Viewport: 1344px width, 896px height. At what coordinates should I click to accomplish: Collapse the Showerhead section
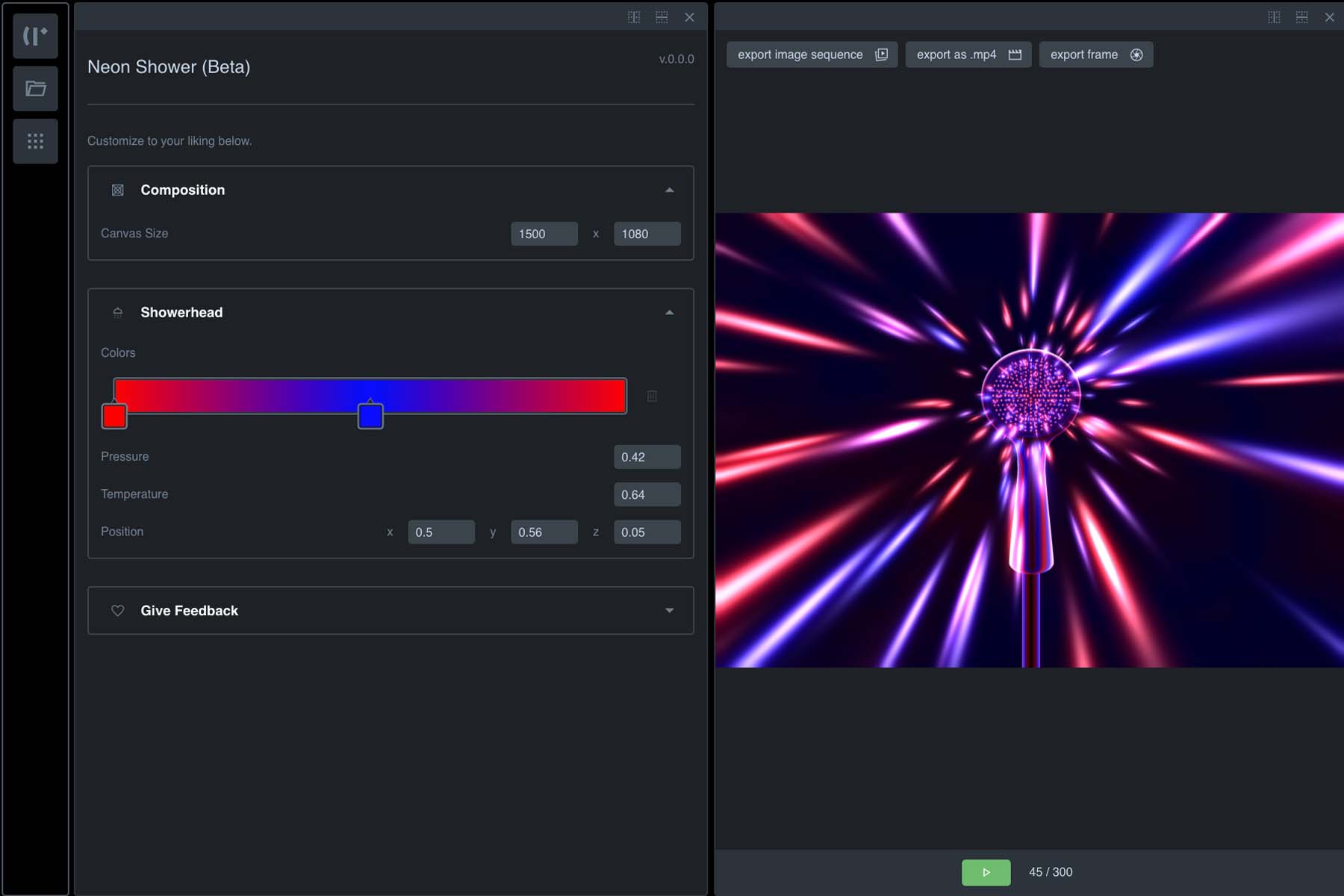[x=670, y=312]
